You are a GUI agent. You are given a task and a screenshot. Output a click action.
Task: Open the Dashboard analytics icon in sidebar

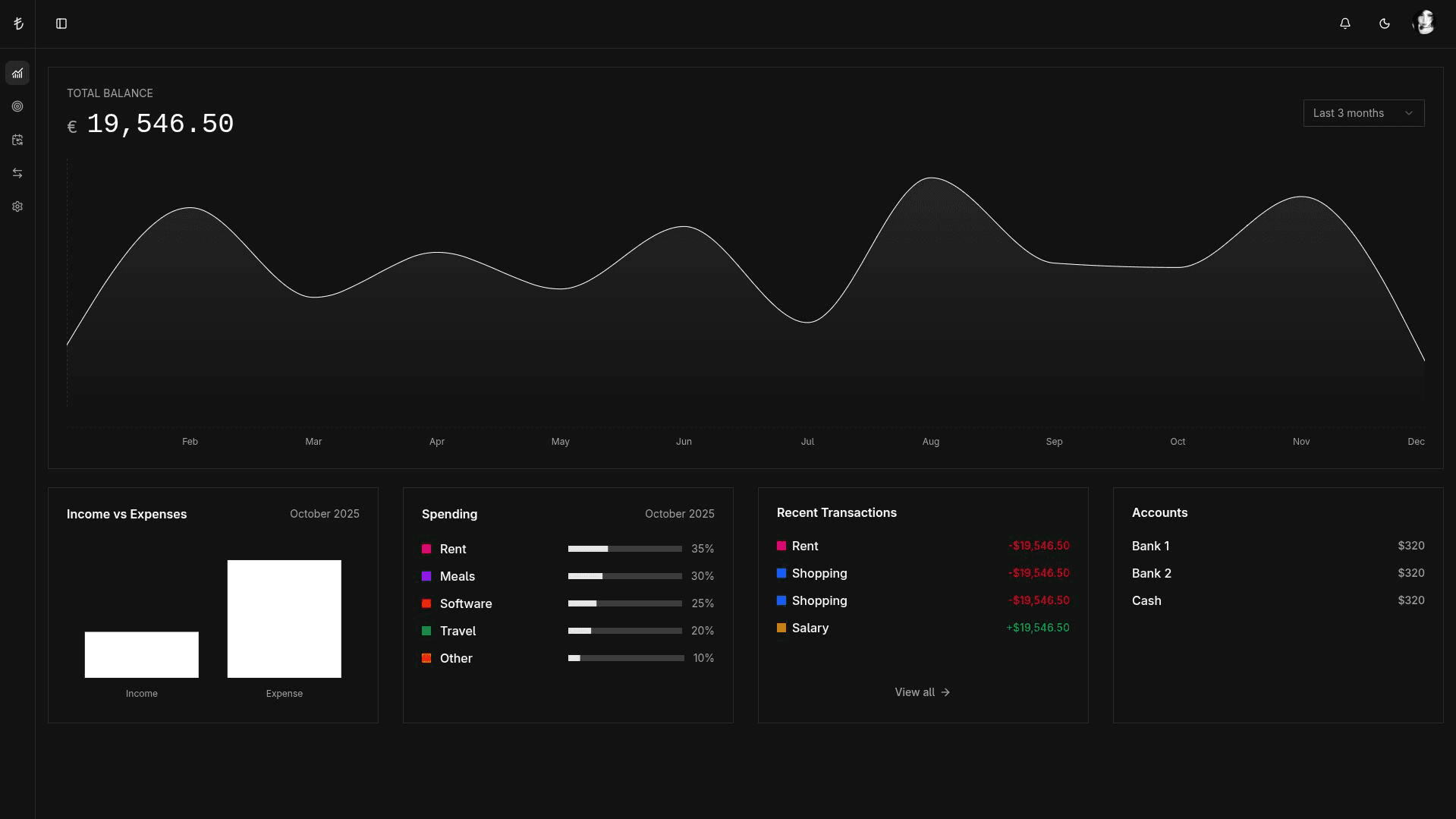click(17, 73)
